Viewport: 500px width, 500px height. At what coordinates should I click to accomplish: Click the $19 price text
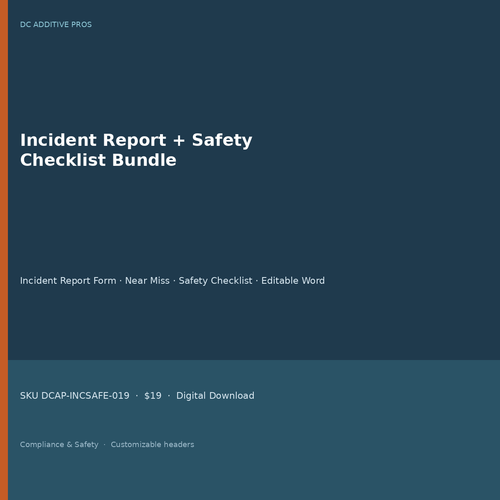153,396
